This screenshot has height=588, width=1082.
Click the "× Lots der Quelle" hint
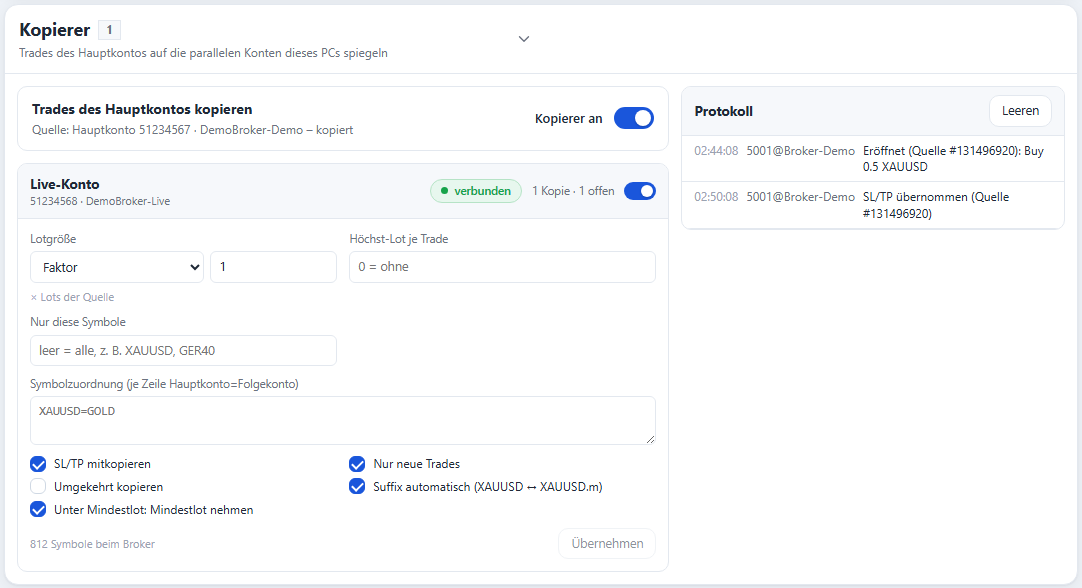tap(72, 297)
